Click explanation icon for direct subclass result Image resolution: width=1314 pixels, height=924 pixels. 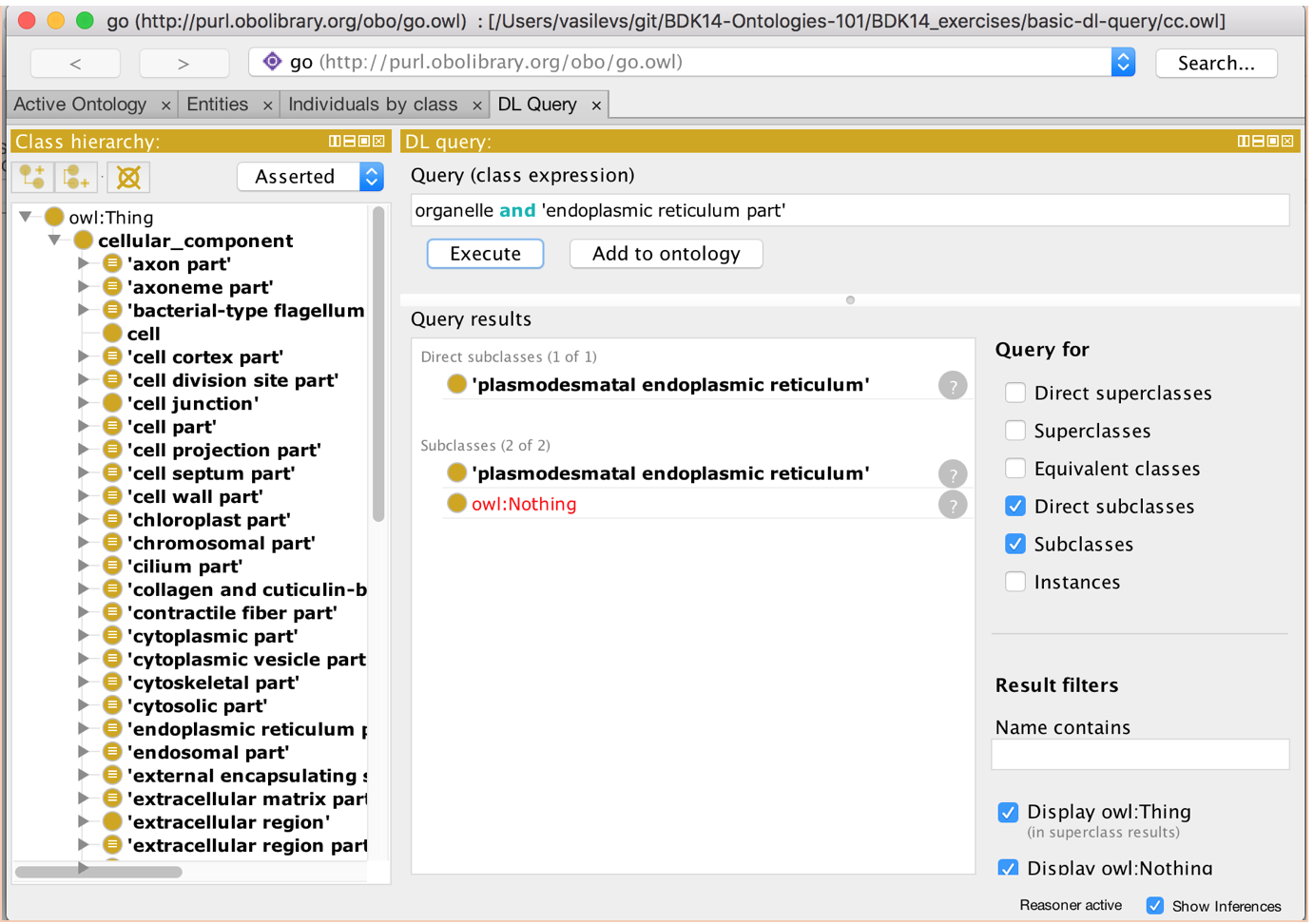[x=953, y=386]
